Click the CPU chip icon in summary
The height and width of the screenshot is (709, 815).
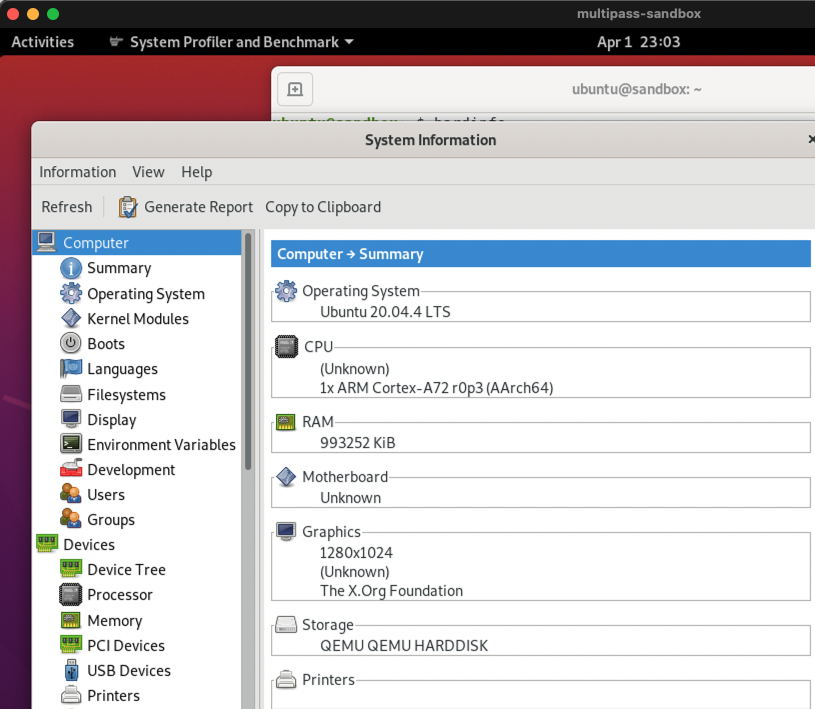pyautogui.click(x=286, y=347)
